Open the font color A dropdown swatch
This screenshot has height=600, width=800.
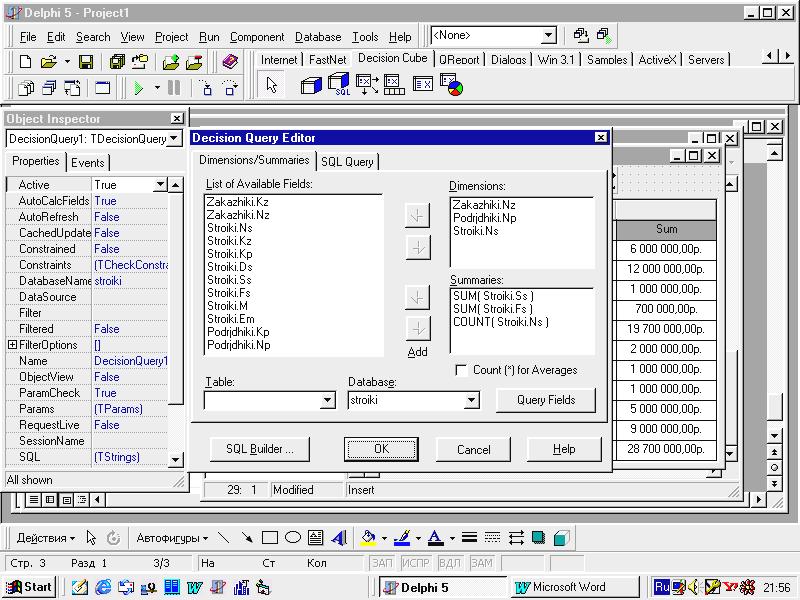pyautogui.click(x=452, y=538)
